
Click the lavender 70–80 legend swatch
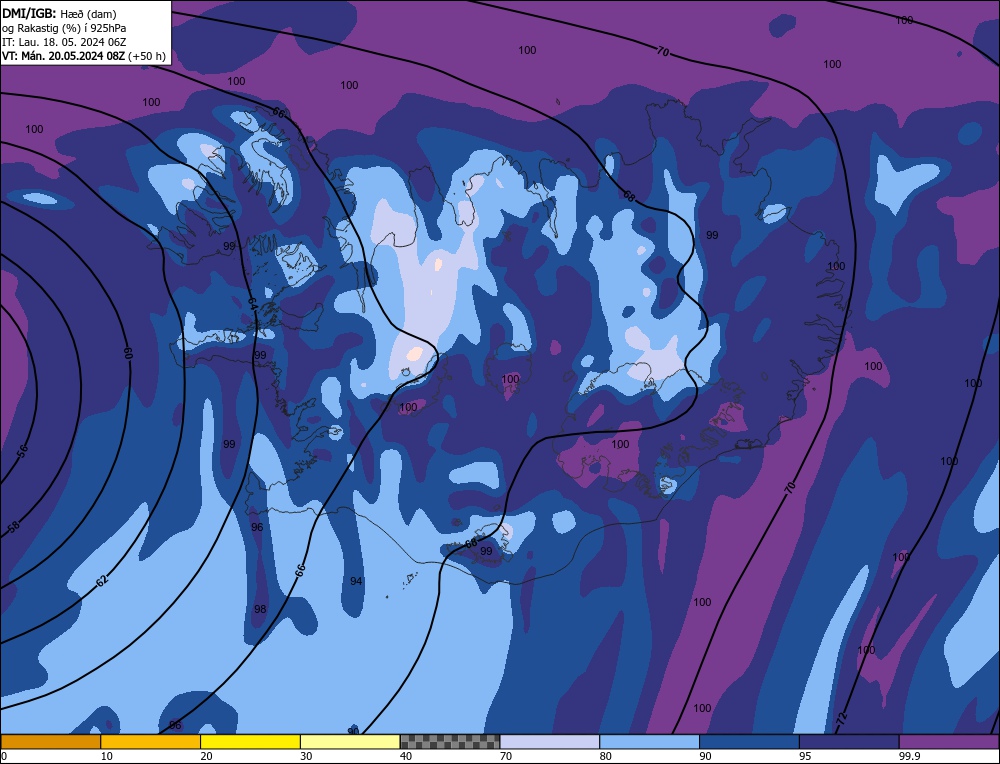[x=550, y=742]
